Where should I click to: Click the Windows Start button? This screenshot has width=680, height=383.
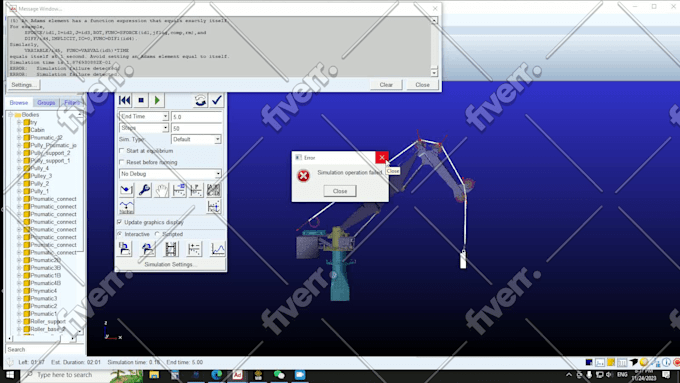click(10, 375)
